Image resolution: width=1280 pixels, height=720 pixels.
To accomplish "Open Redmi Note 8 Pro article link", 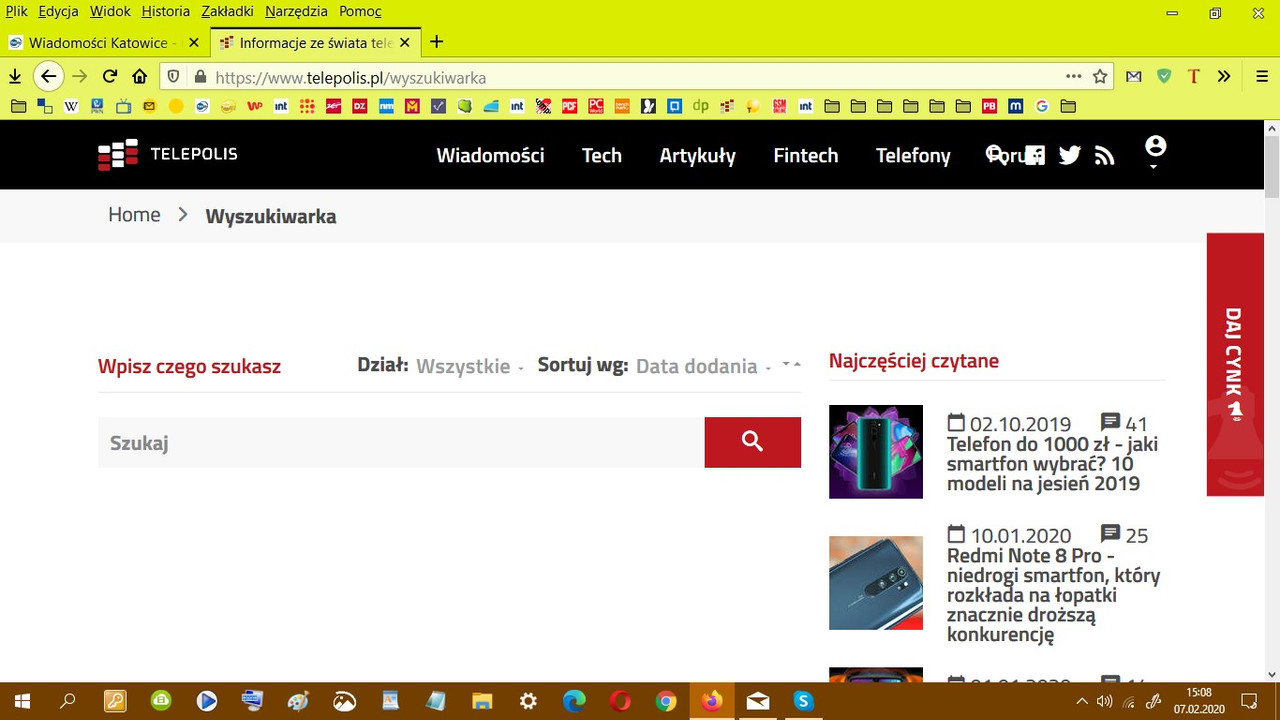I will click(x=1053, y=595).
